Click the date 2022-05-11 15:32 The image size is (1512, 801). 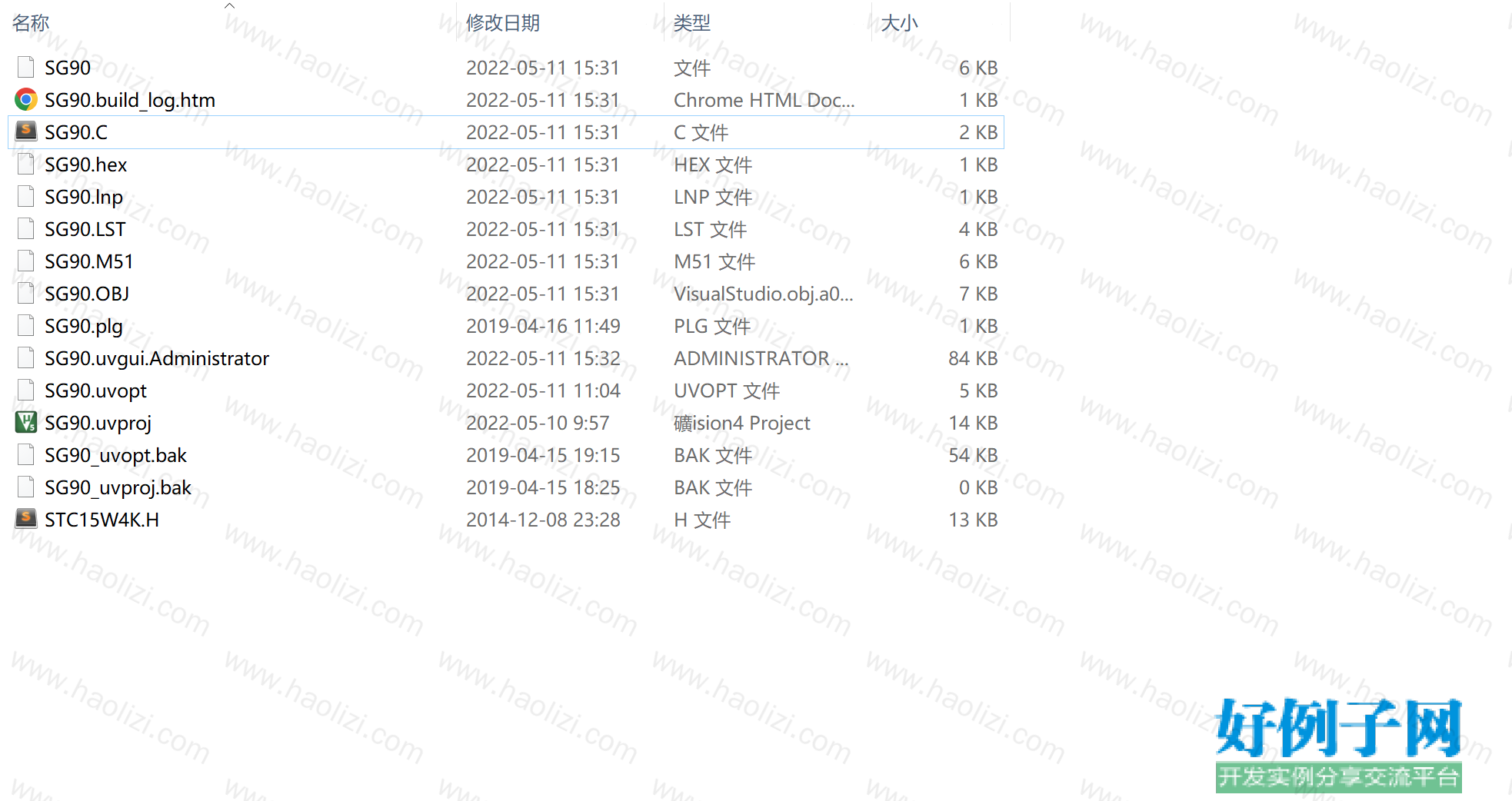pos(543,358)
